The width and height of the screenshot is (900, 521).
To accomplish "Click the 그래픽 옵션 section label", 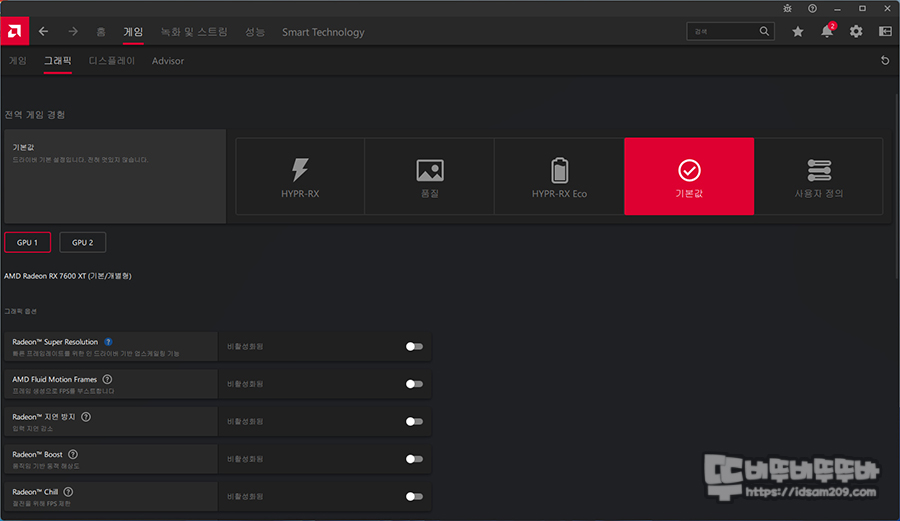I will [21, 311].
